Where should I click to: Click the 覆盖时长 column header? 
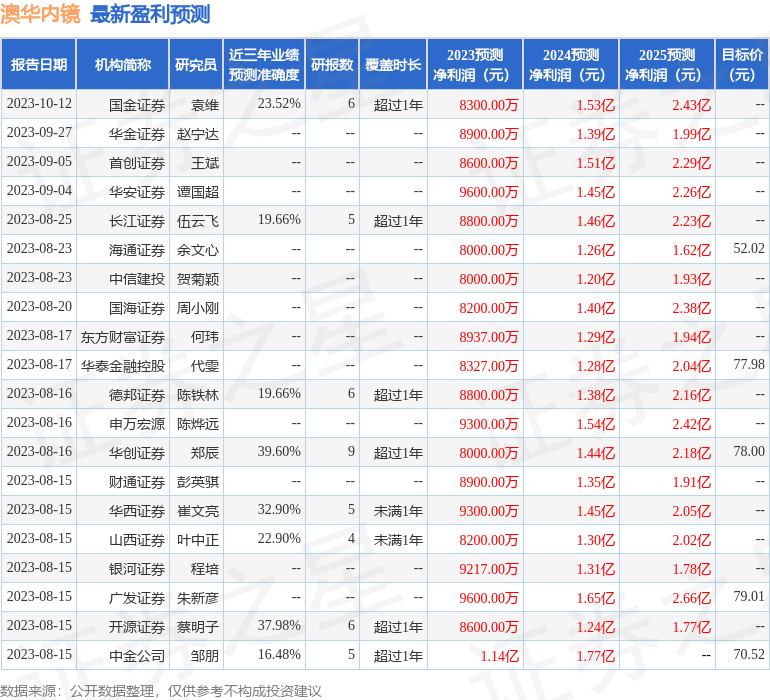click(x=393, y=64)
